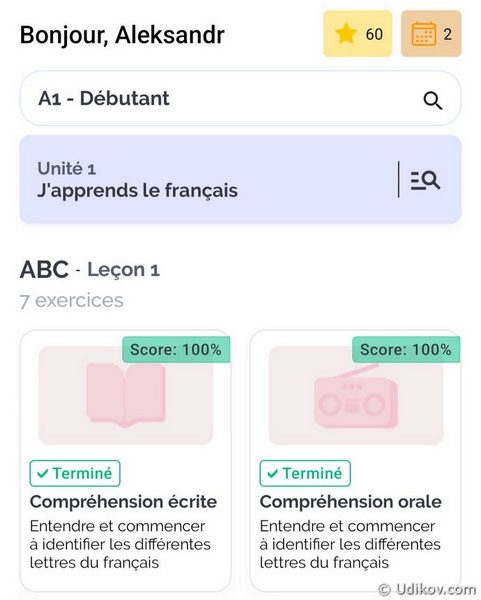Select the Compréhension orale exercise title
The height and width of the screenshot is (600, 481).
(x=351, y=502)
